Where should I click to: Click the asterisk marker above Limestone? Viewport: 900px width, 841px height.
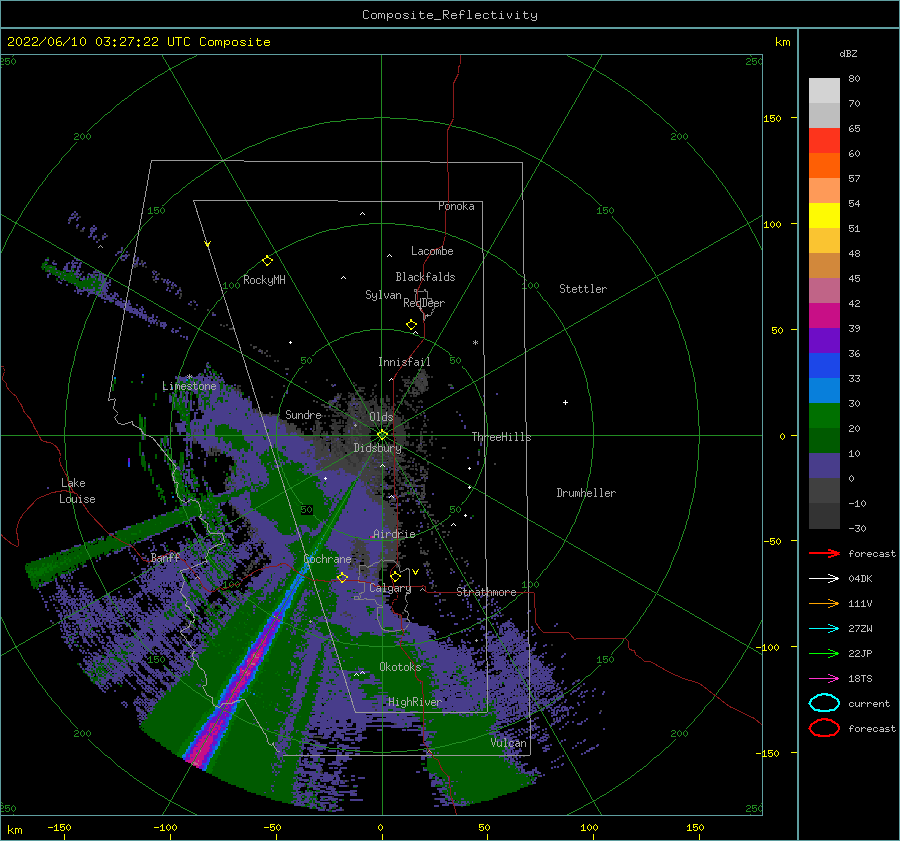click(x=189, y=377)
